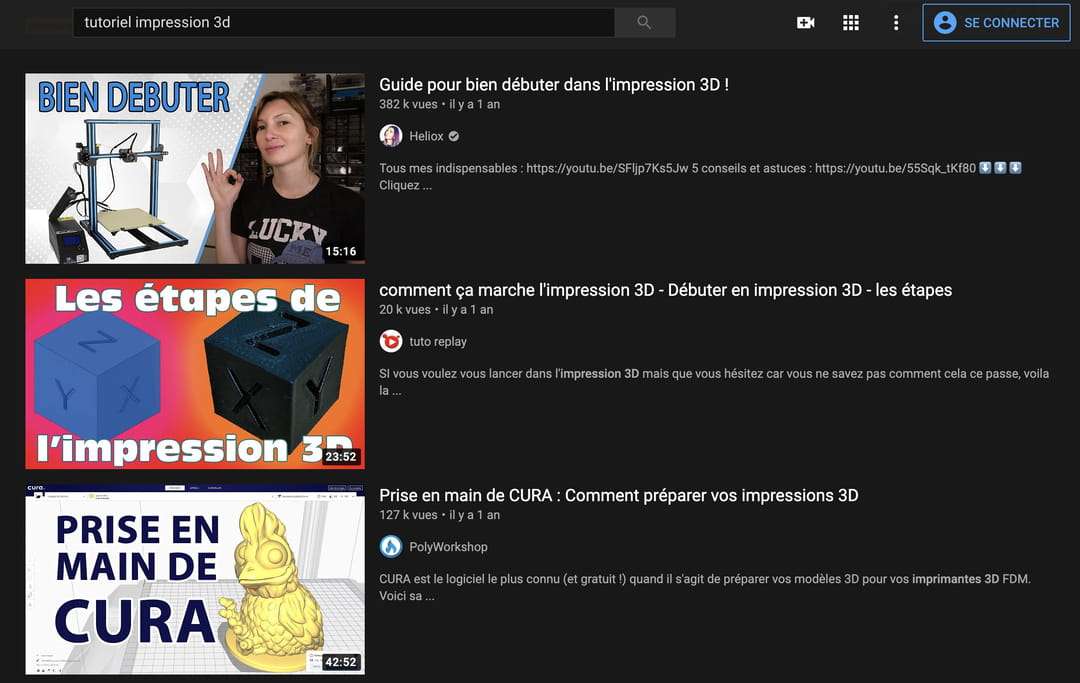1080x683 pixels.
Task: Open the PolyWorkshop channel name link
Action: [x=448, y=547]
